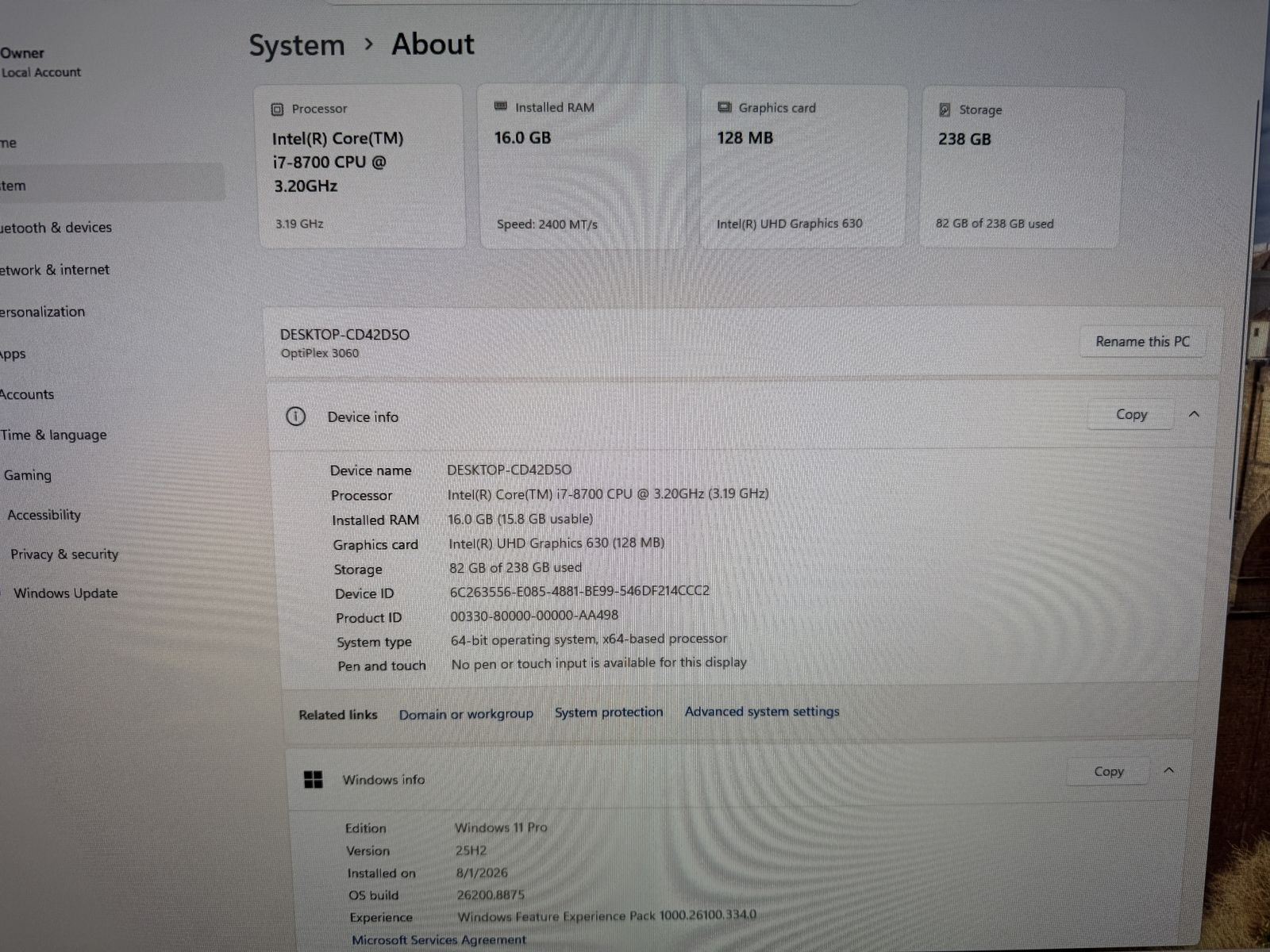
Task: Open Advanced system settings link
Action: [x=762, y=712]
